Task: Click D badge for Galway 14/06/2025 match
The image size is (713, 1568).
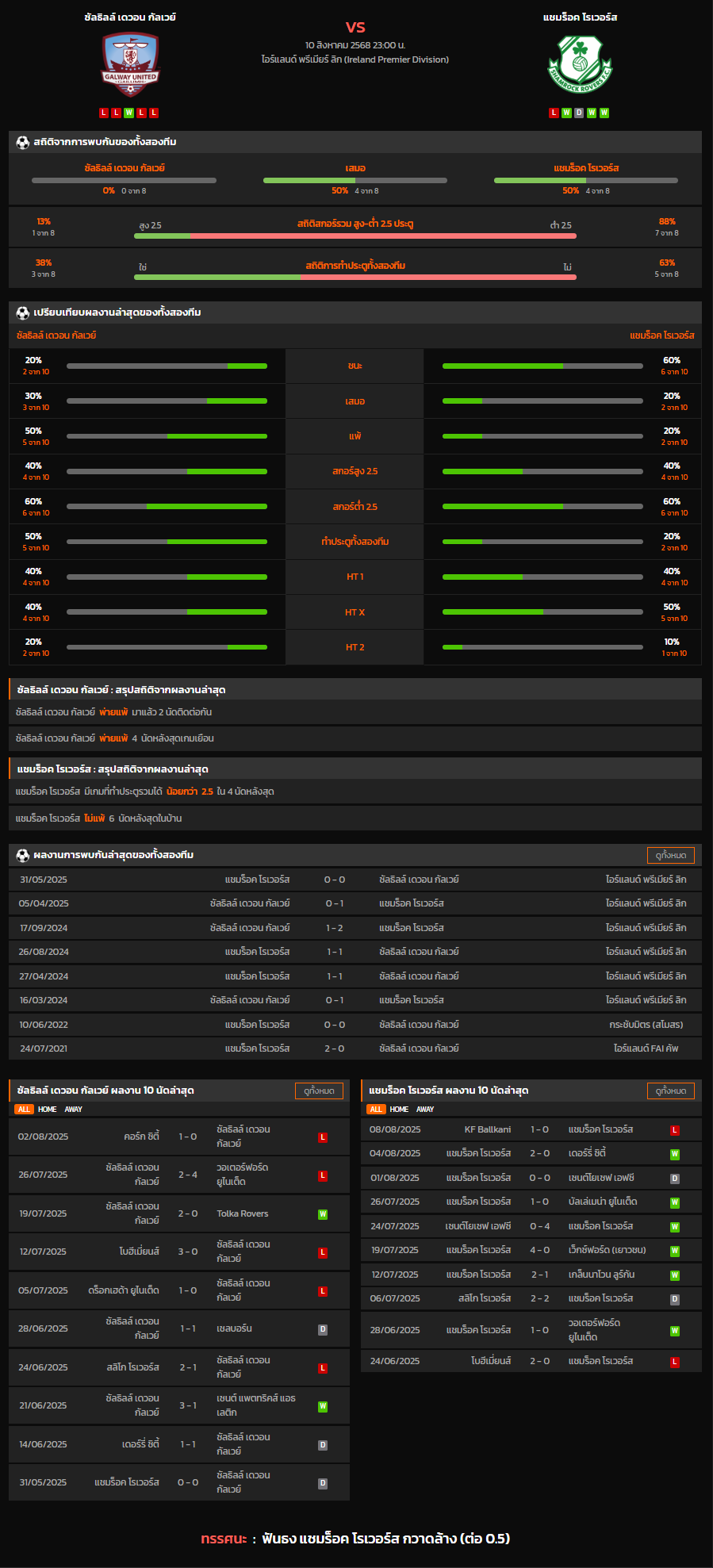Action: (323, 1445)
